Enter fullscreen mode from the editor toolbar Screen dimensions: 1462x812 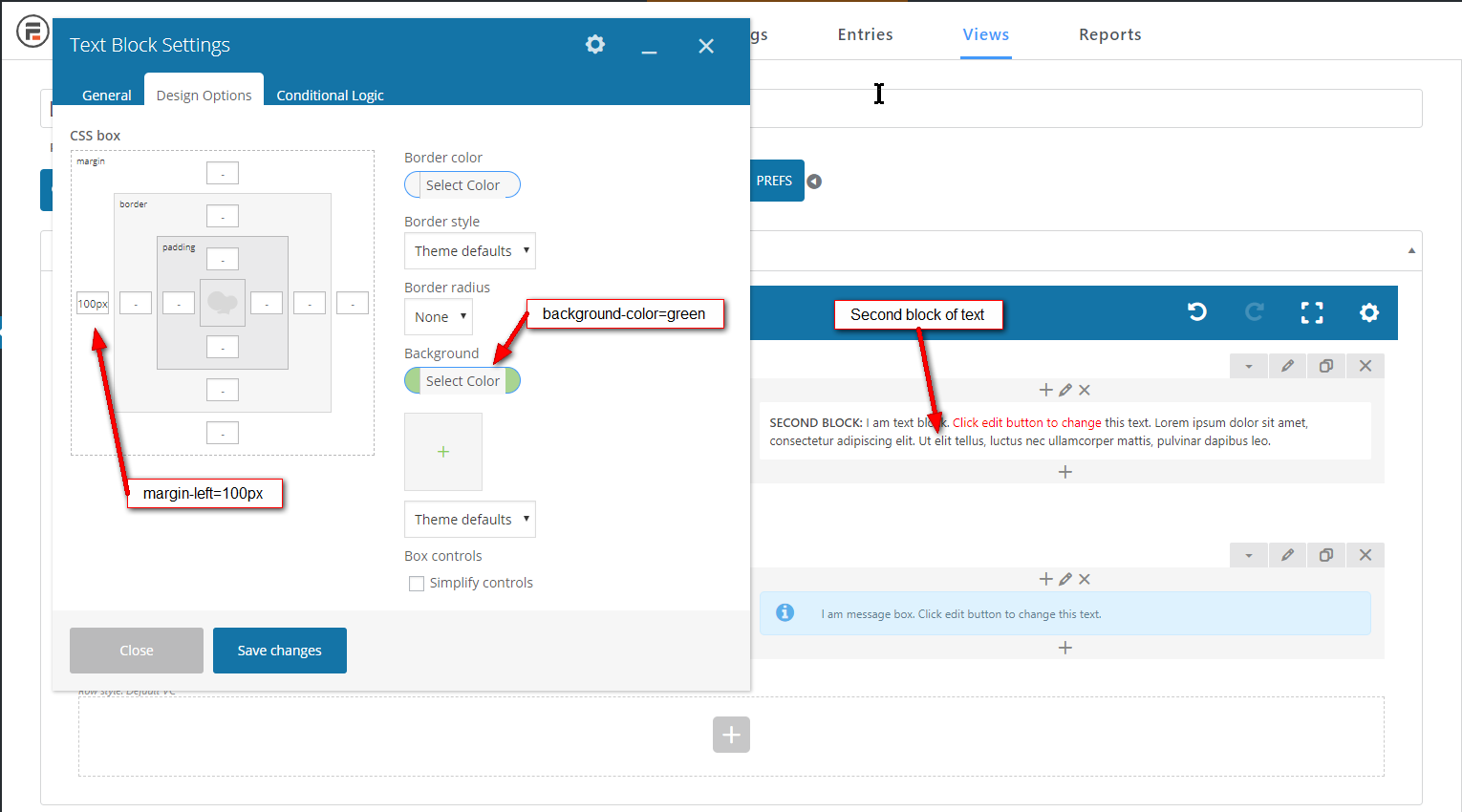[x=1312, y=312]
